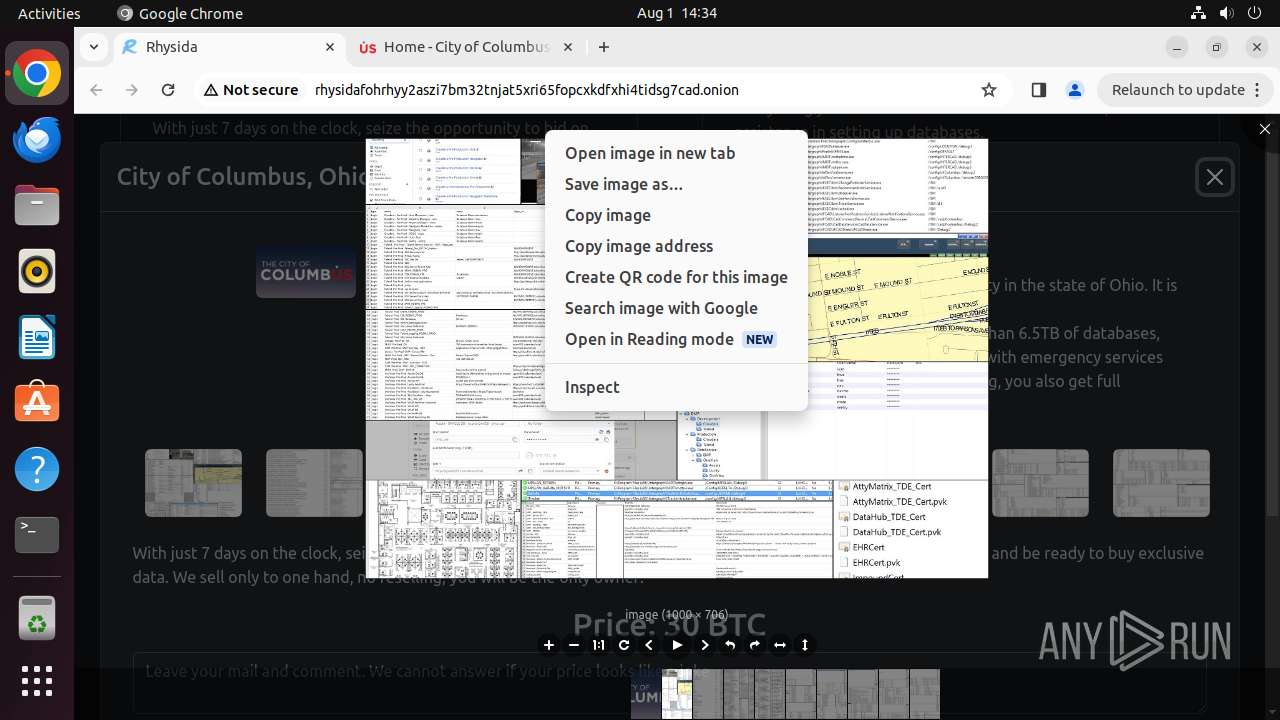Reload the current page
The width and height of the screenshot is (1280, 720).
pos(168,90)
